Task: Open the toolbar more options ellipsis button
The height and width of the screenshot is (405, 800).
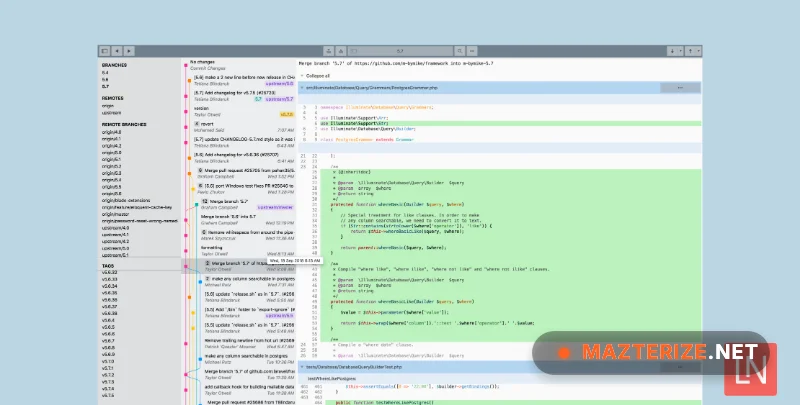Action: (x=472, y=51)
